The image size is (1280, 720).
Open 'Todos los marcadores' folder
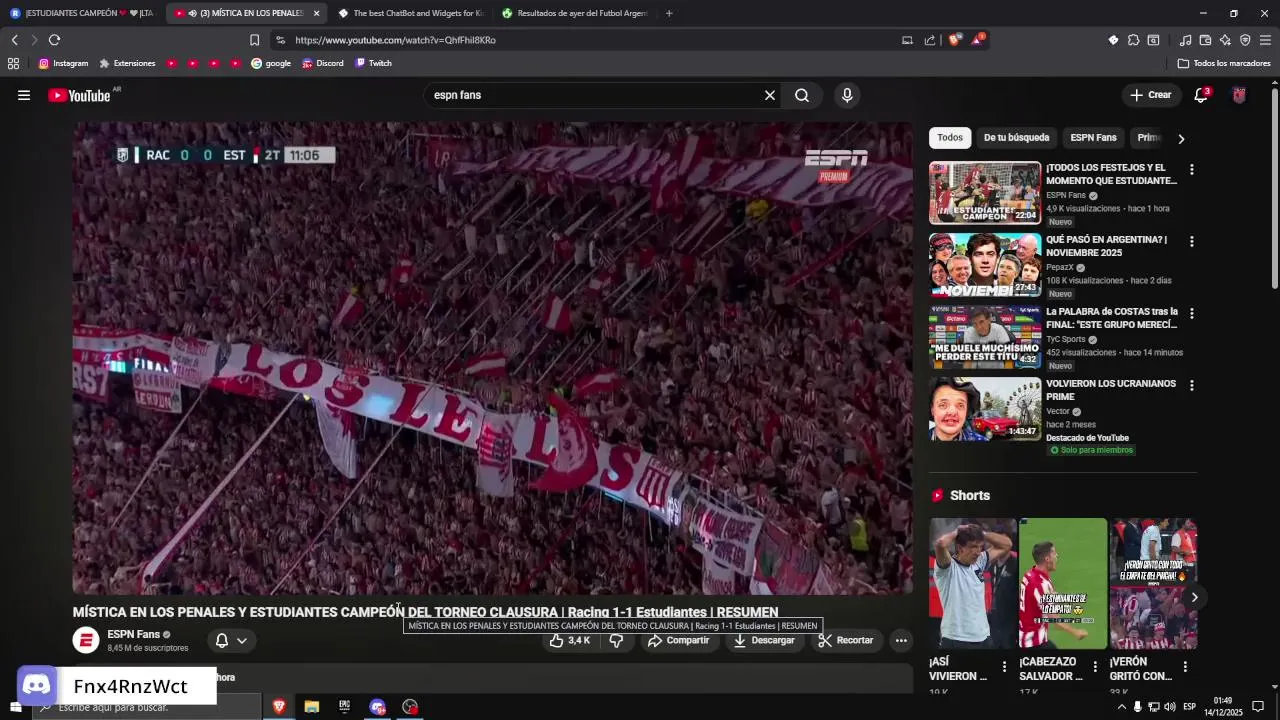tap(1224, 63)
